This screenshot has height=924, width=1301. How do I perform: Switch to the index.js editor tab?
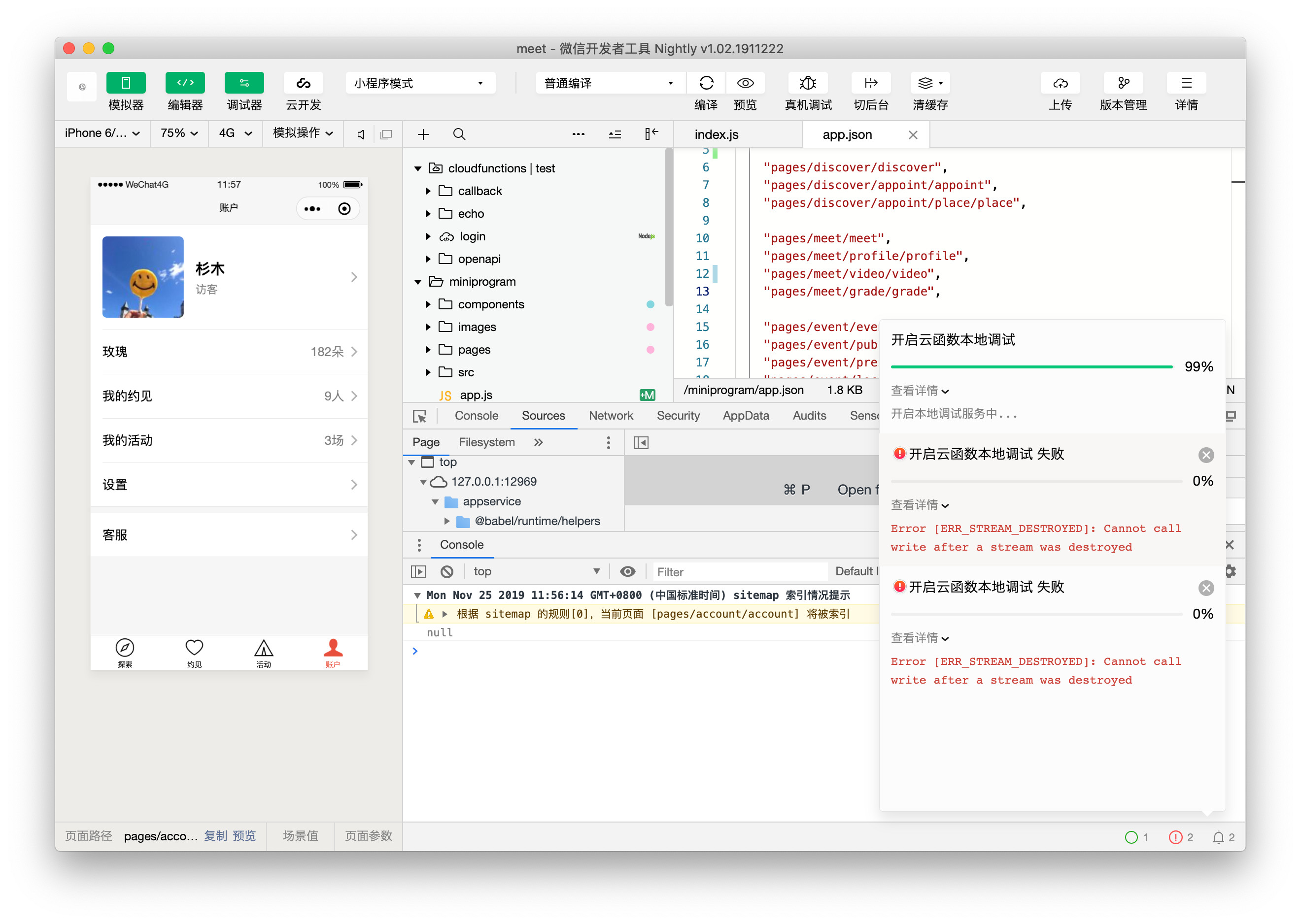click(717, 135)
